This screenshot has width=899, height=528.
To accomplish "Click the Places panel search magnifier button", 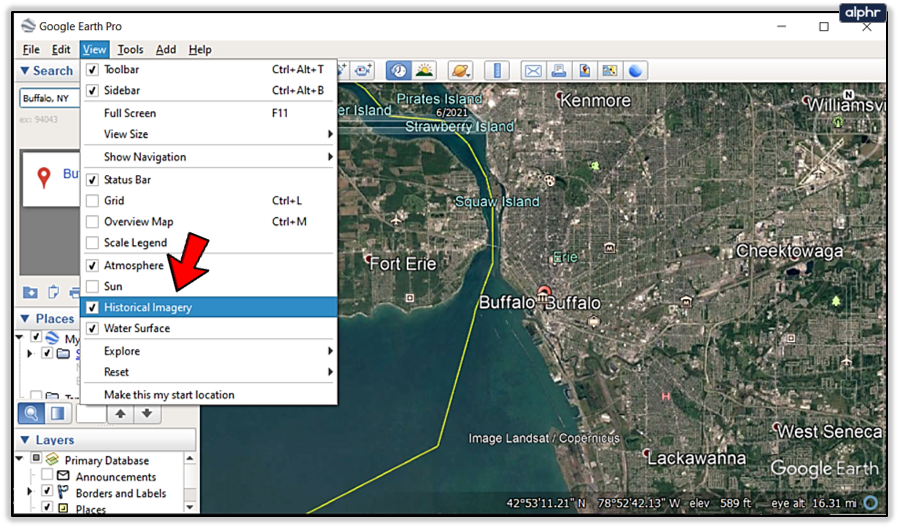I will (x=31, y=413).
